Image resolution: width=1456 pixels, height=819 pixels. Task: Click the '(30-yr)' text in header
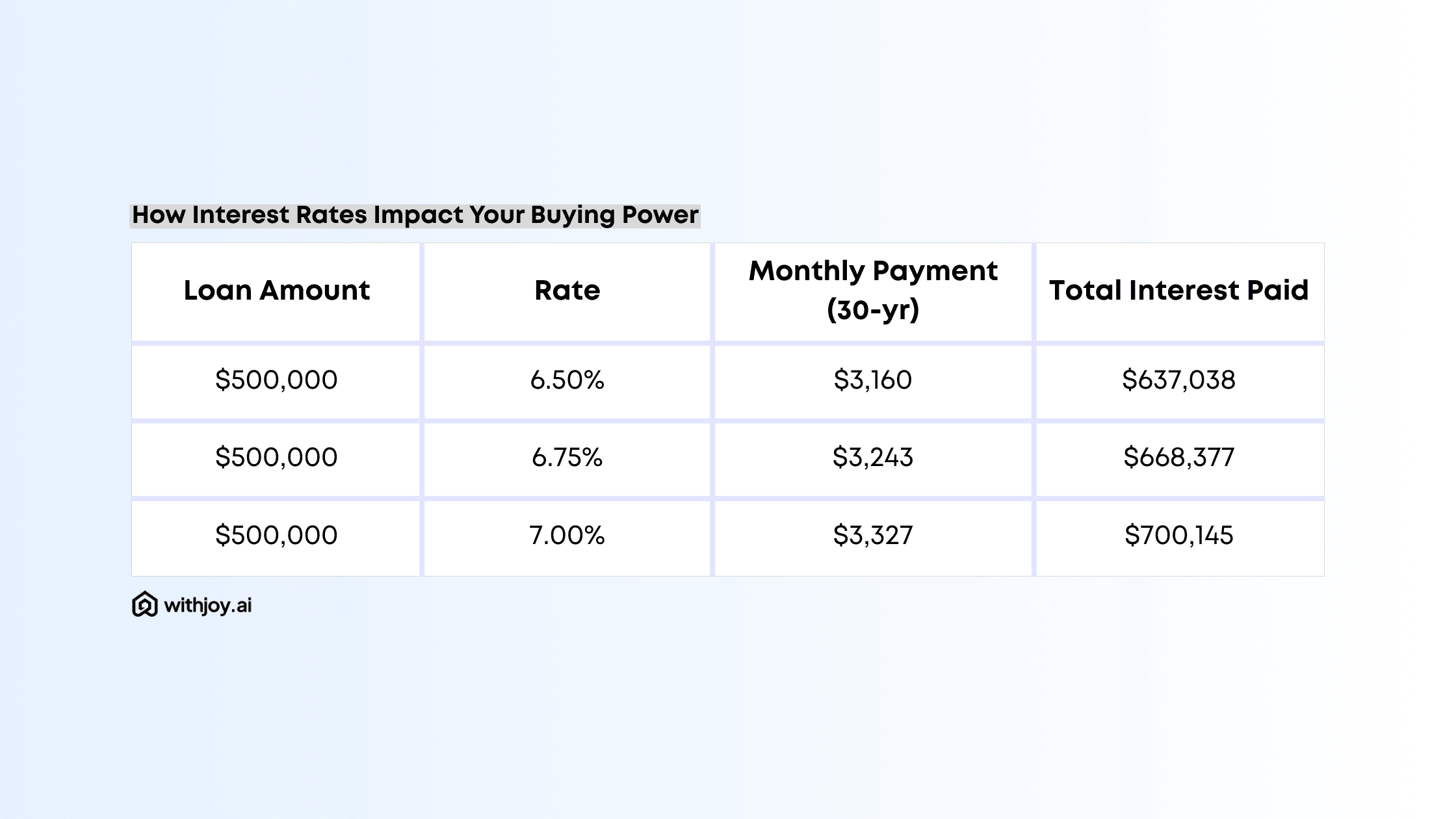coord(872,310)
